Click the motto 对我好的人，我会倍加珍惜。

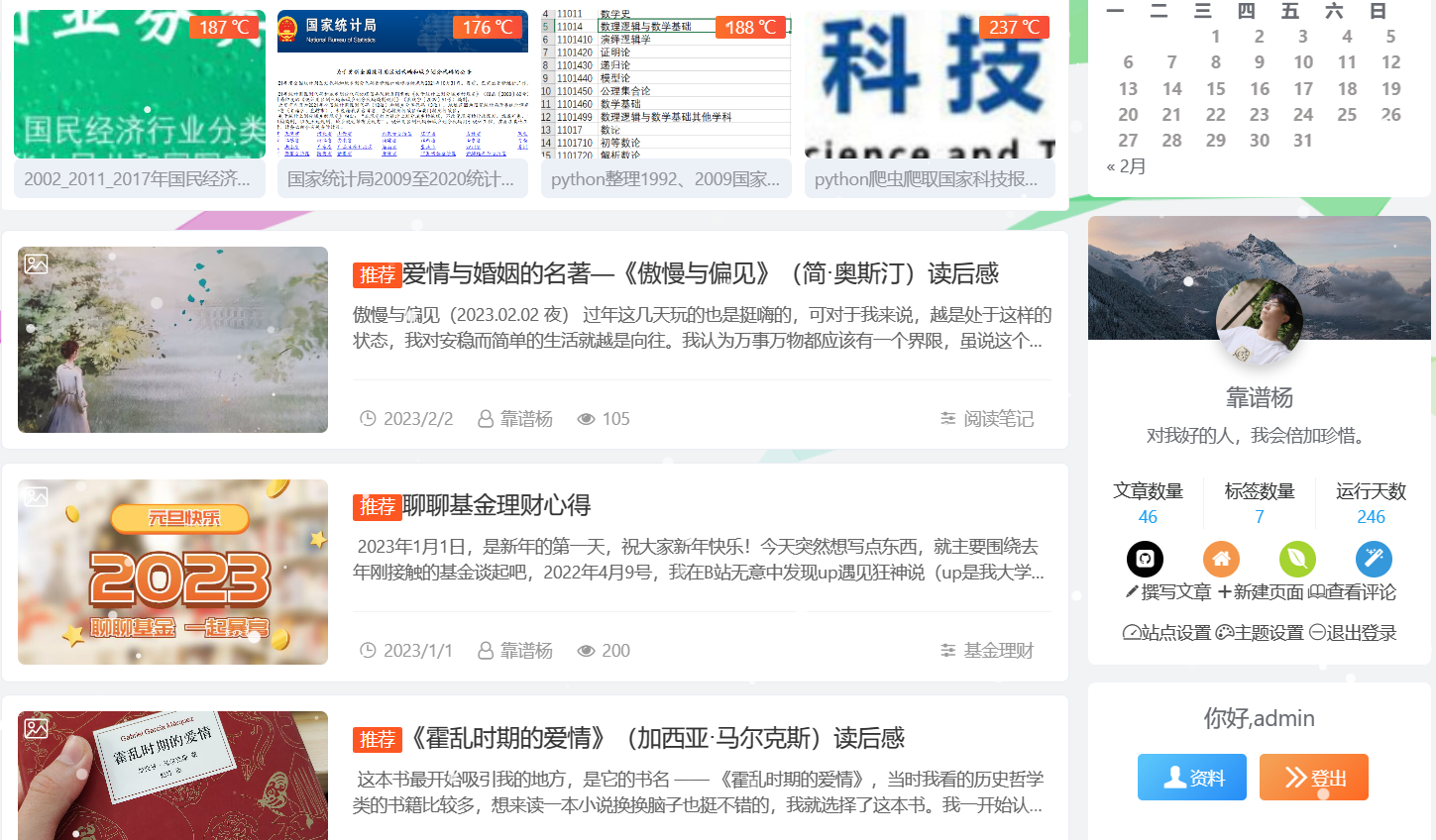pos(1260,436)
